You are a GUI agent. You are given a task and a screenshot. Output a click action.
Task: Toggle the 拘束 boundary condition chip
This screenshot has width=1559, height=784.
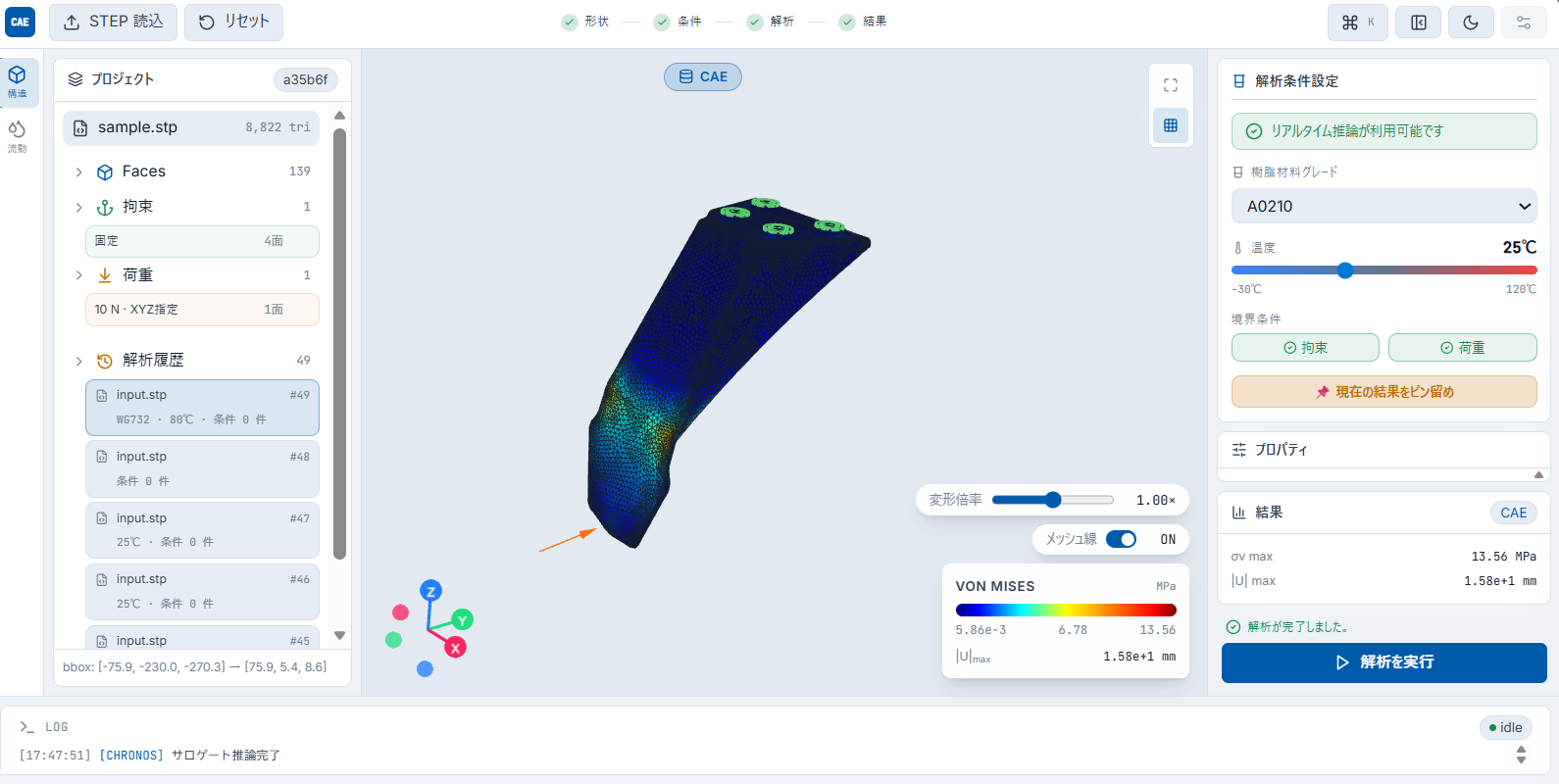[x=1305, y=348]
